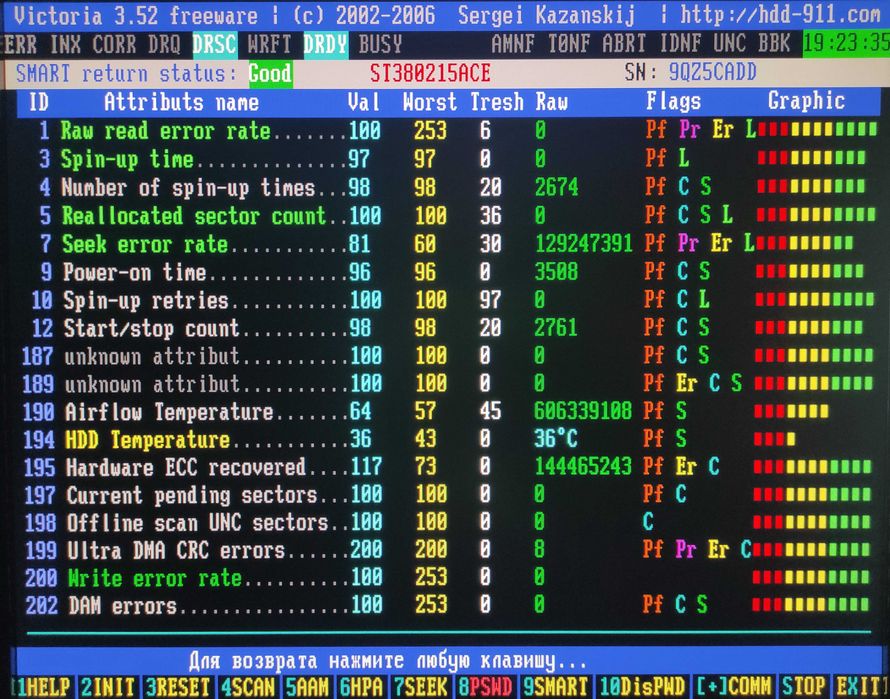The height and width of the screenshot is (699, 890).
Task: Click the 3RESET function key
Action: (178, 687)
